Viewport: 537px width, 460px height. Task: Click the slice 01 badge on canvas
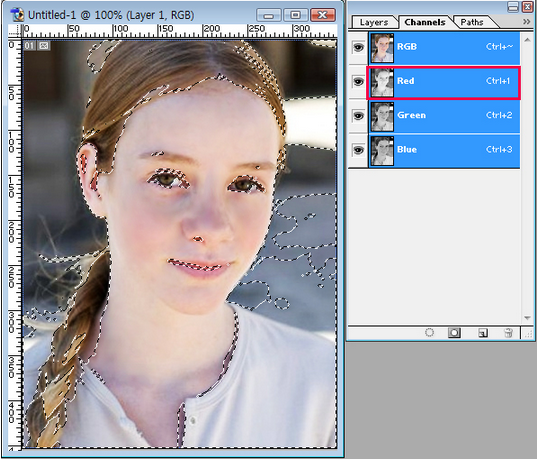pos(29,46)
